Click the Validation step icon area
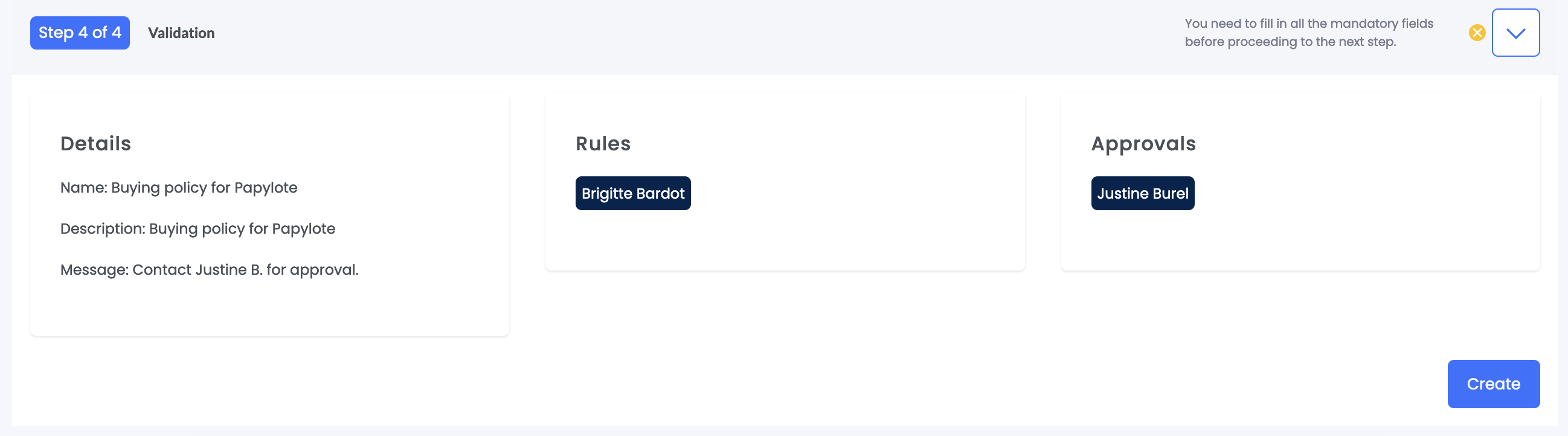The width and height of the screenshot is (1568, 436). click(181, 33)
